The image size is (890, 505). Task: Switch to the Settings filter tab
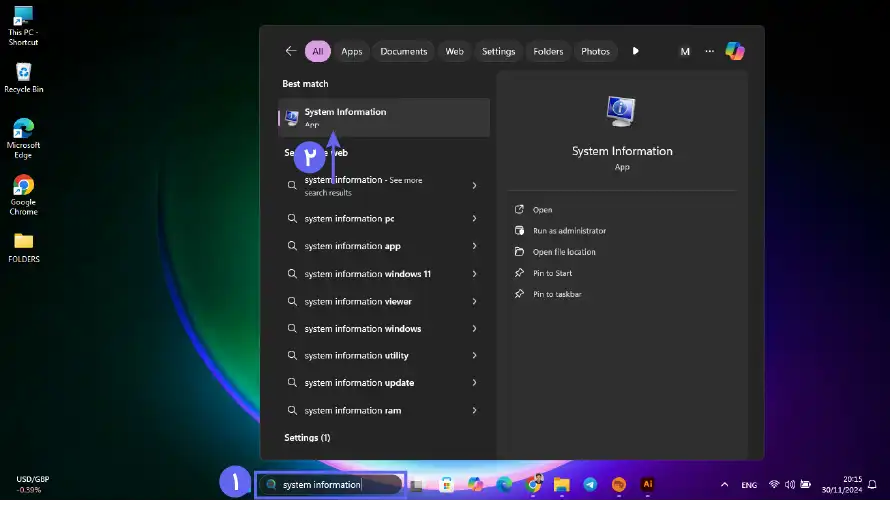coord(498,51)
